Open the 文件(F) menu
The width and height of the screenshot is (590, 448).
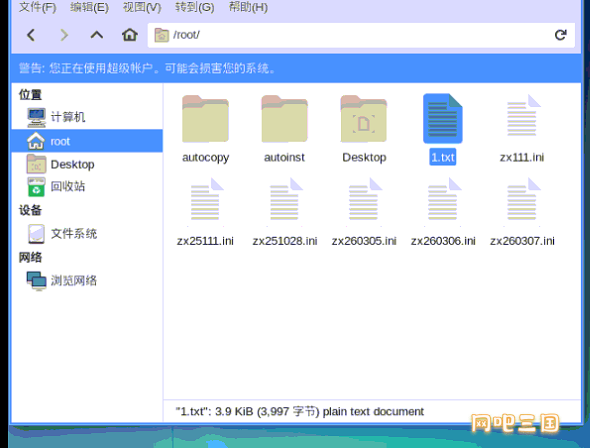click(x=37, y=7)
